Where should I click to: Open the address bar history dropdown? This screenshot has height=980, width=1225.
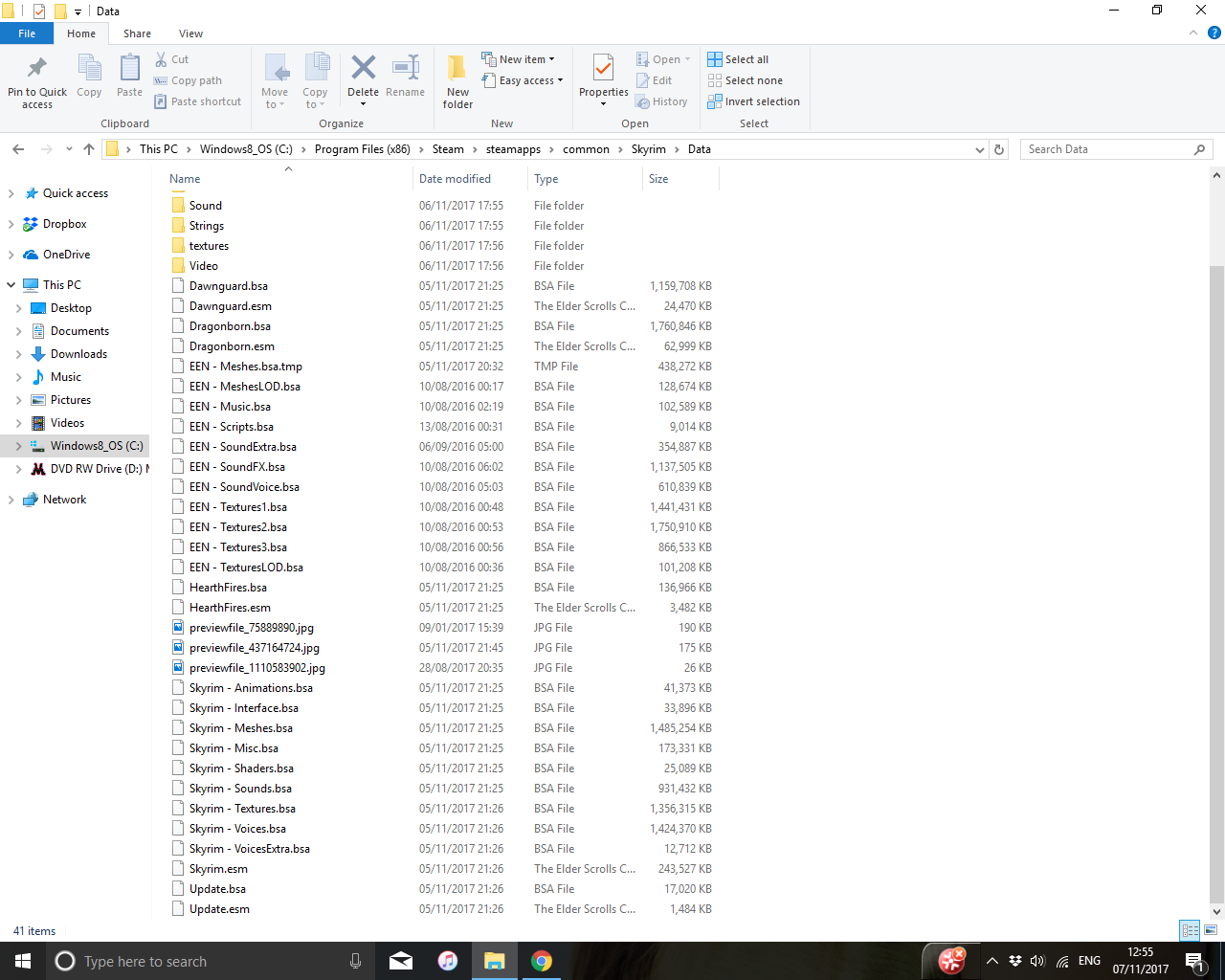coord(979,149)
